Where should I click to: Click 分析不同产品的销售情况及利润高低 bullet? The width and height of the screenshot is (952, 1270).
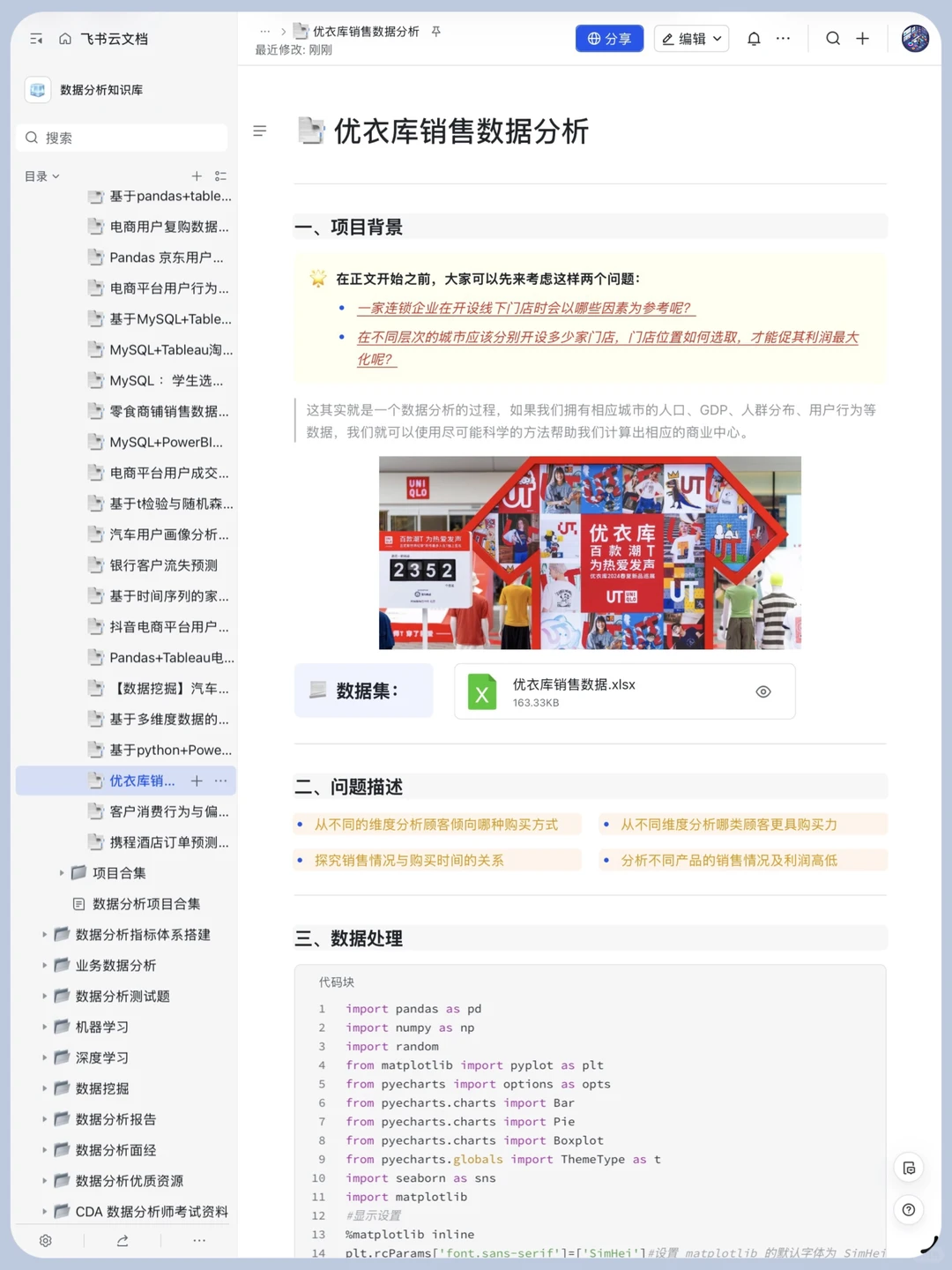coord(729,860)
